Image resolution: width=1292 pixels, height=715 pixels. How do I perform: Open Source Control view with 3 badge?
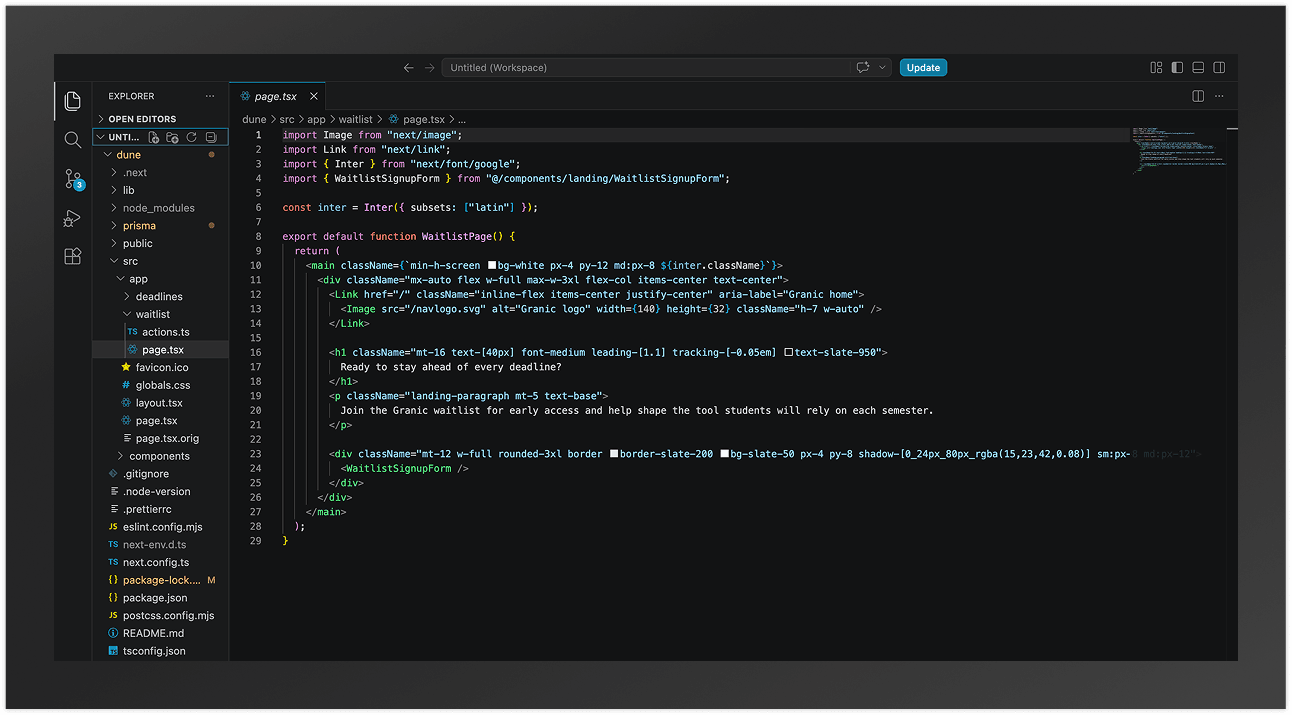tap(73, 179)
